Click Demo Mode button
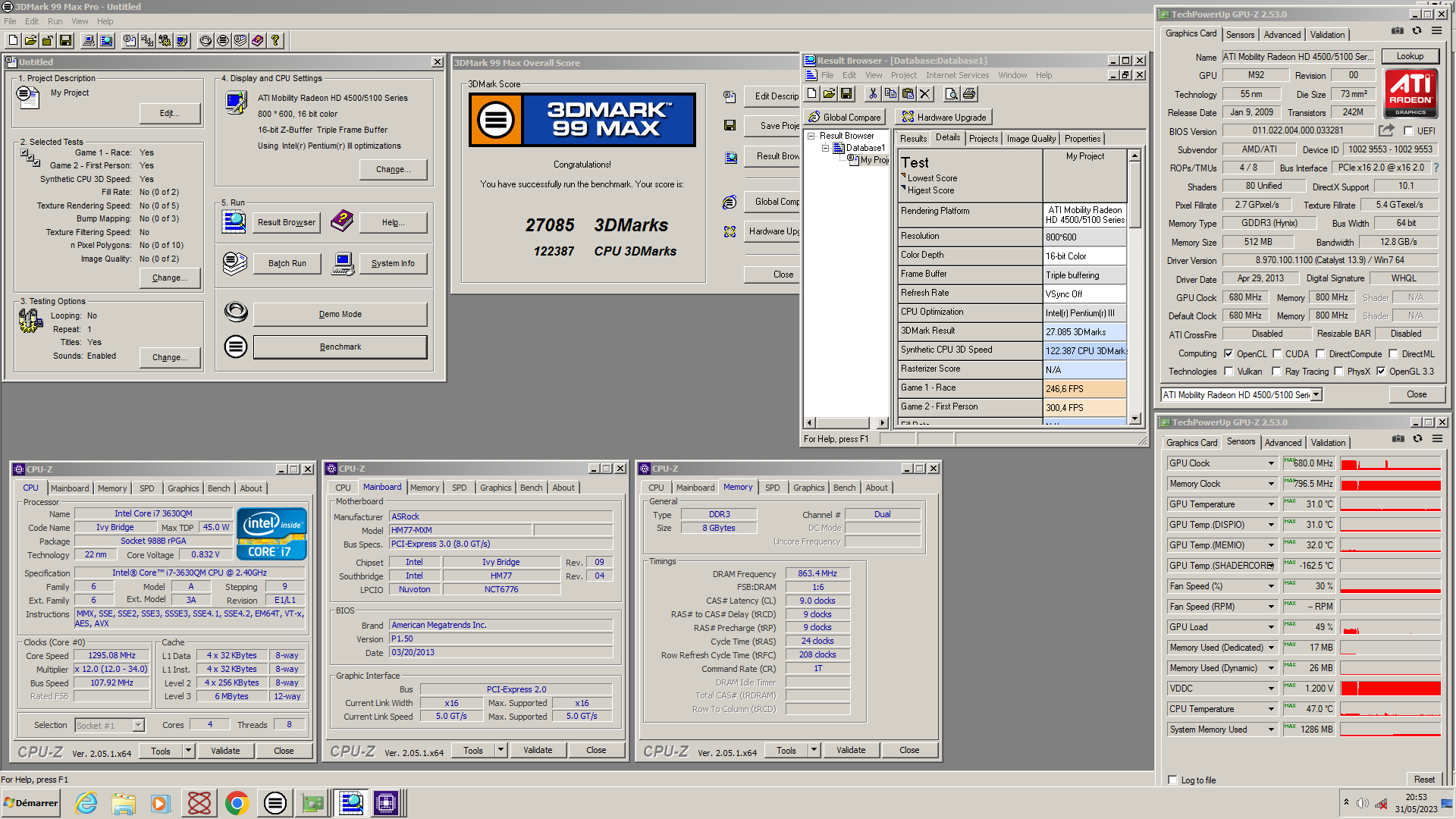1456x819 pixels. point(340,314)
